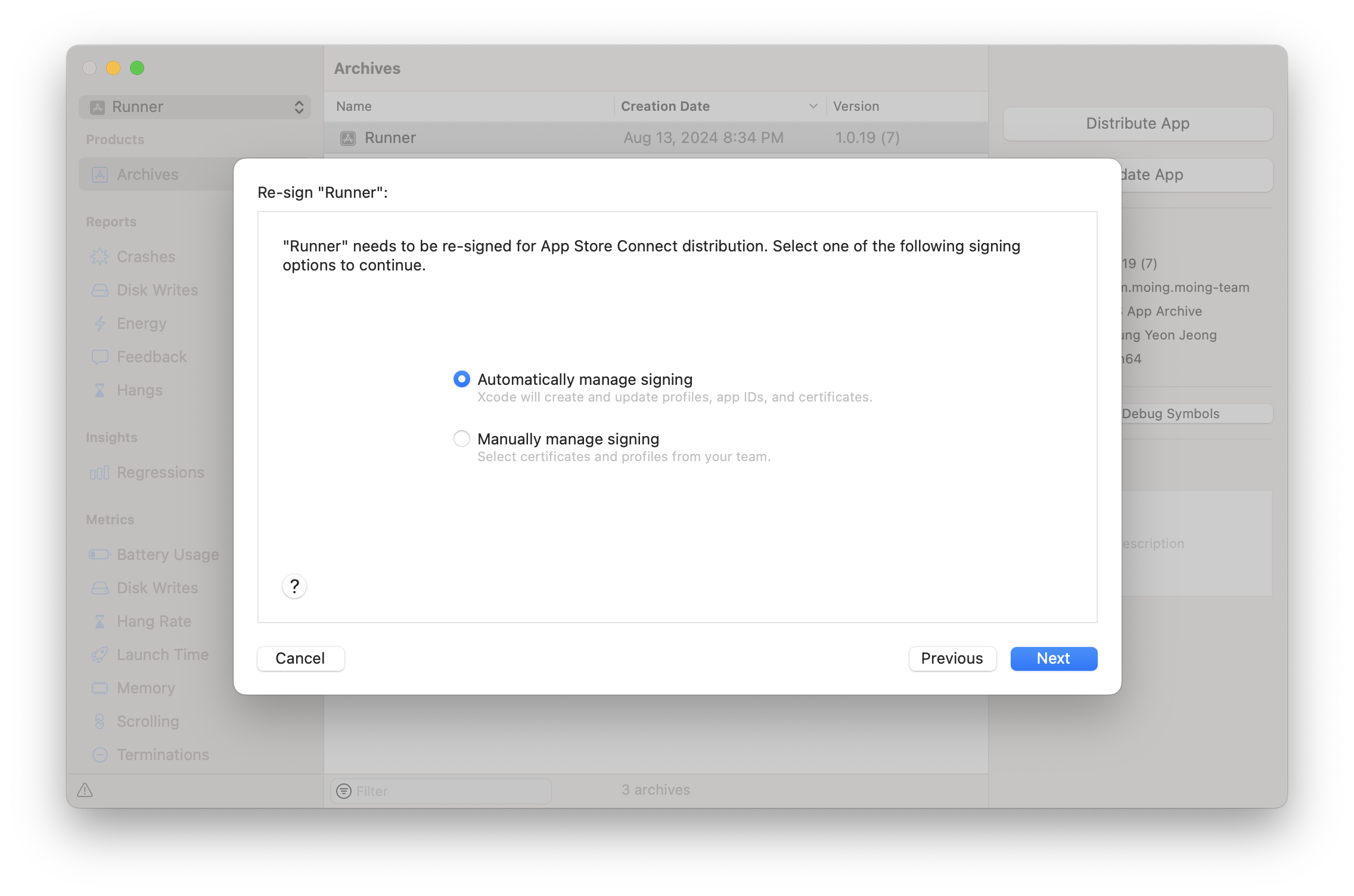This screenshot has height=896, width=1354.
Task: Click the Terminations minus-circle icon
Action: coord(100,755)
